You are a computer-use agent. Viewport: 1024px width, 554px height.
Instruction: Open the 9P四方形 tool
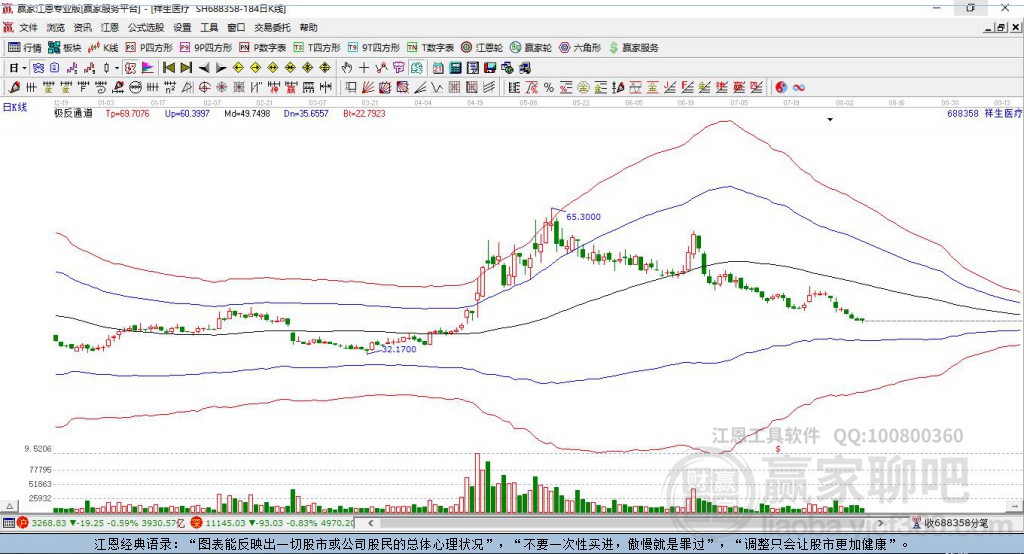pyautogui.click(x=206, y=48)
